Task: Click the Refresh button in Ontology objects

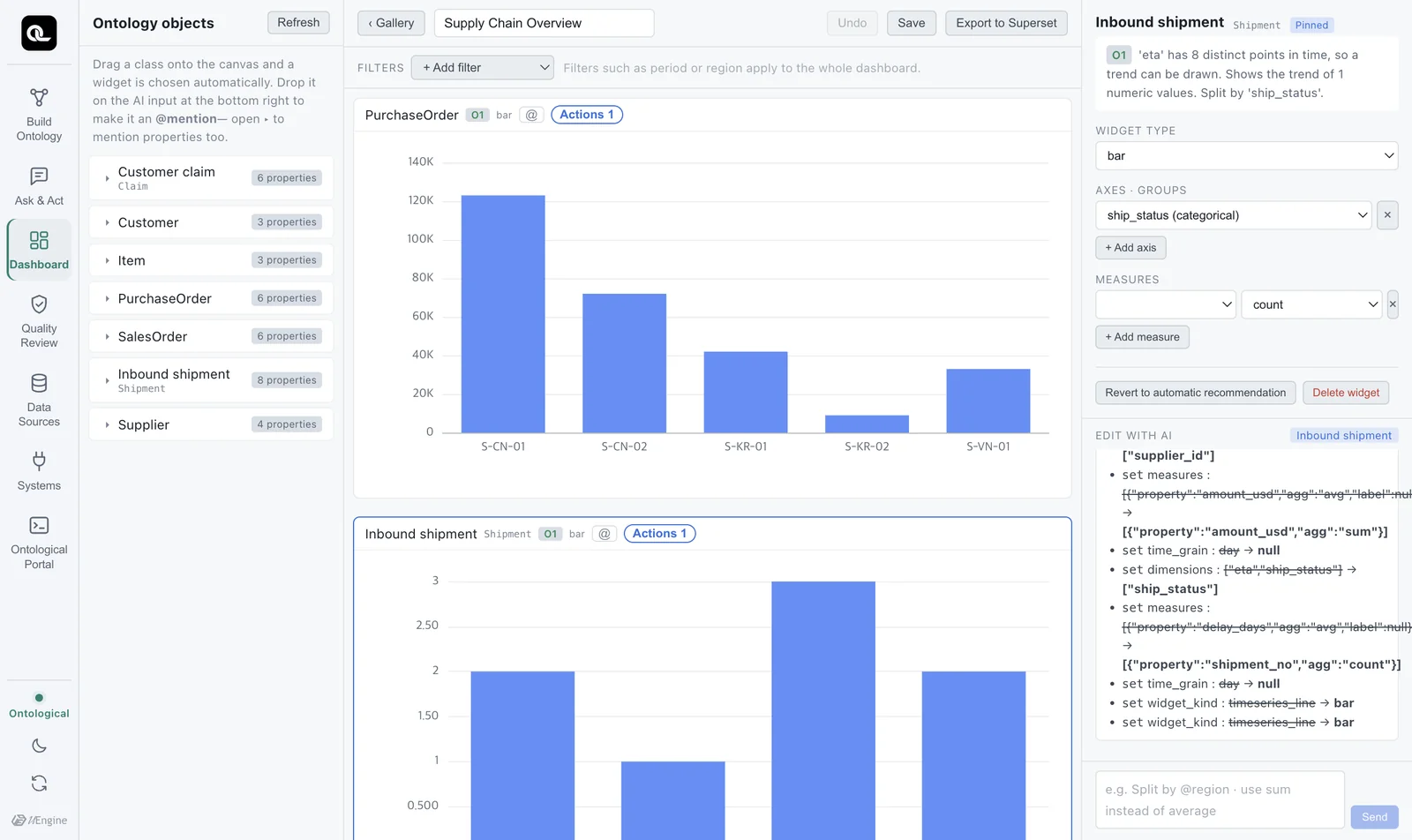Action: pos(298,23)
